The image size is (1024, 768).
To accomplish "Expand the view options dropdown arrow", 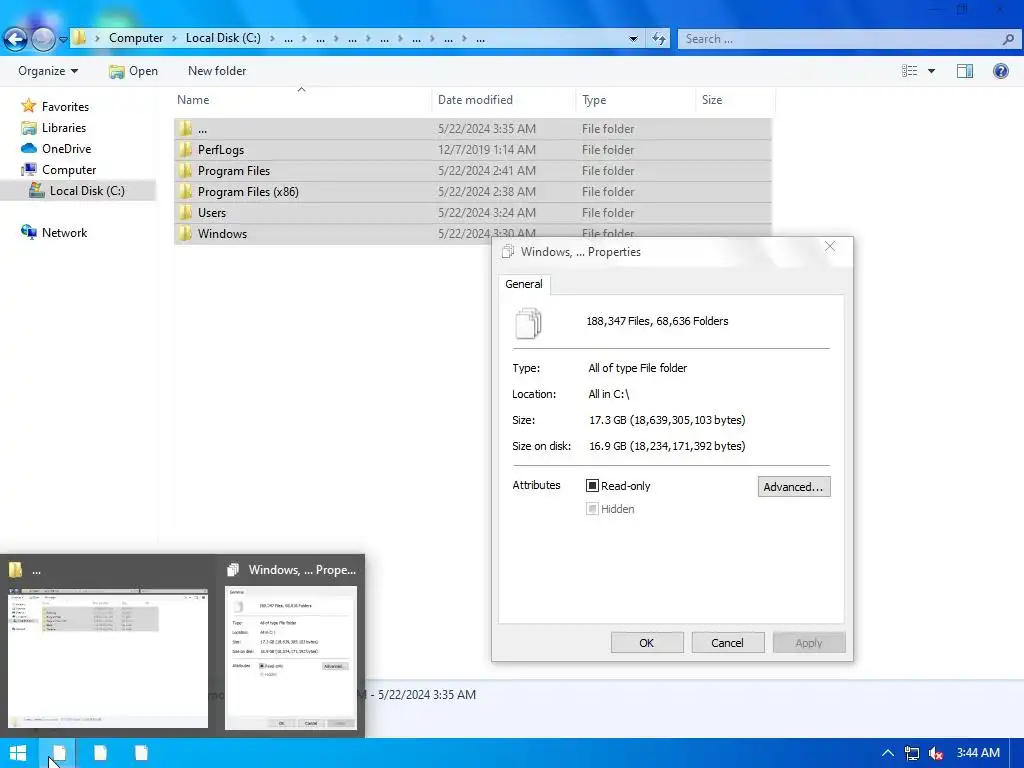I will (x=931, y=71).
